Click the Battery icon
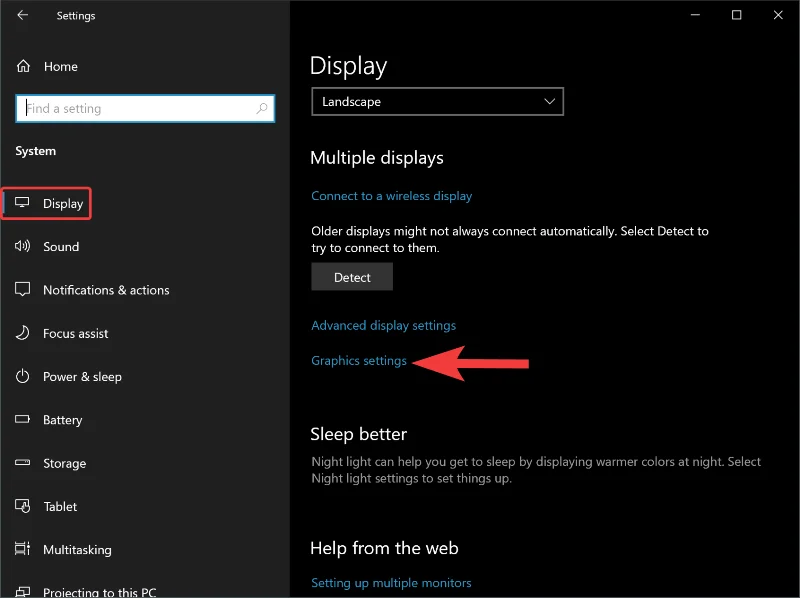 pos(22,419)
